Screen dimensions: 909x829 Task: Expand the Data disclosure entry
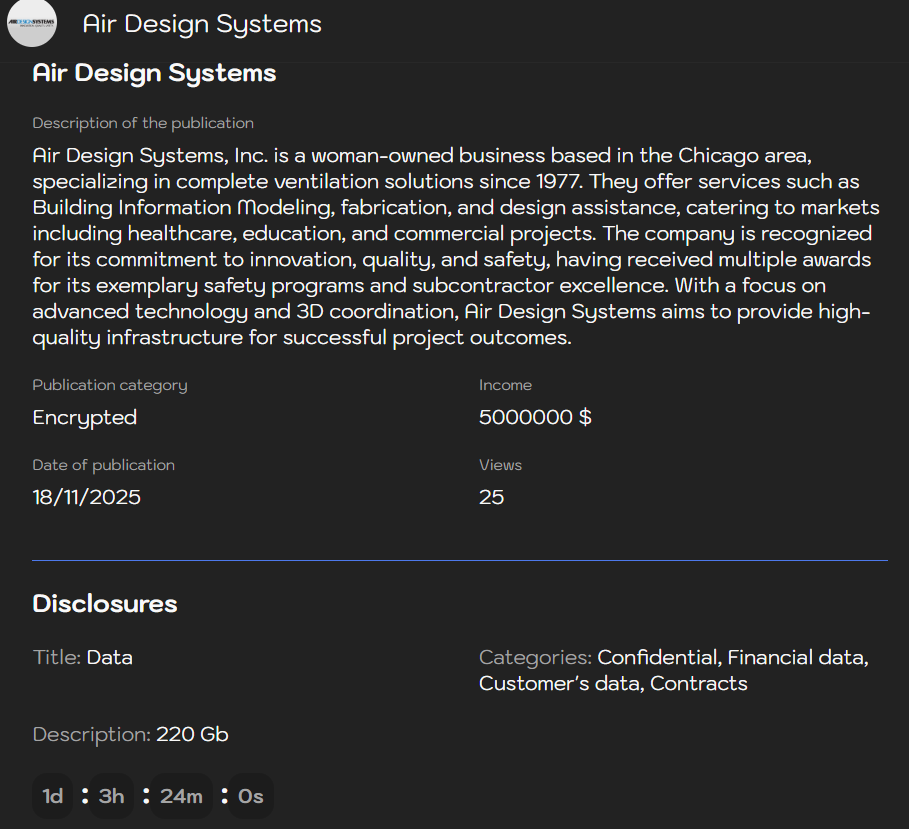pyautogui.click(x=109, y=657)
